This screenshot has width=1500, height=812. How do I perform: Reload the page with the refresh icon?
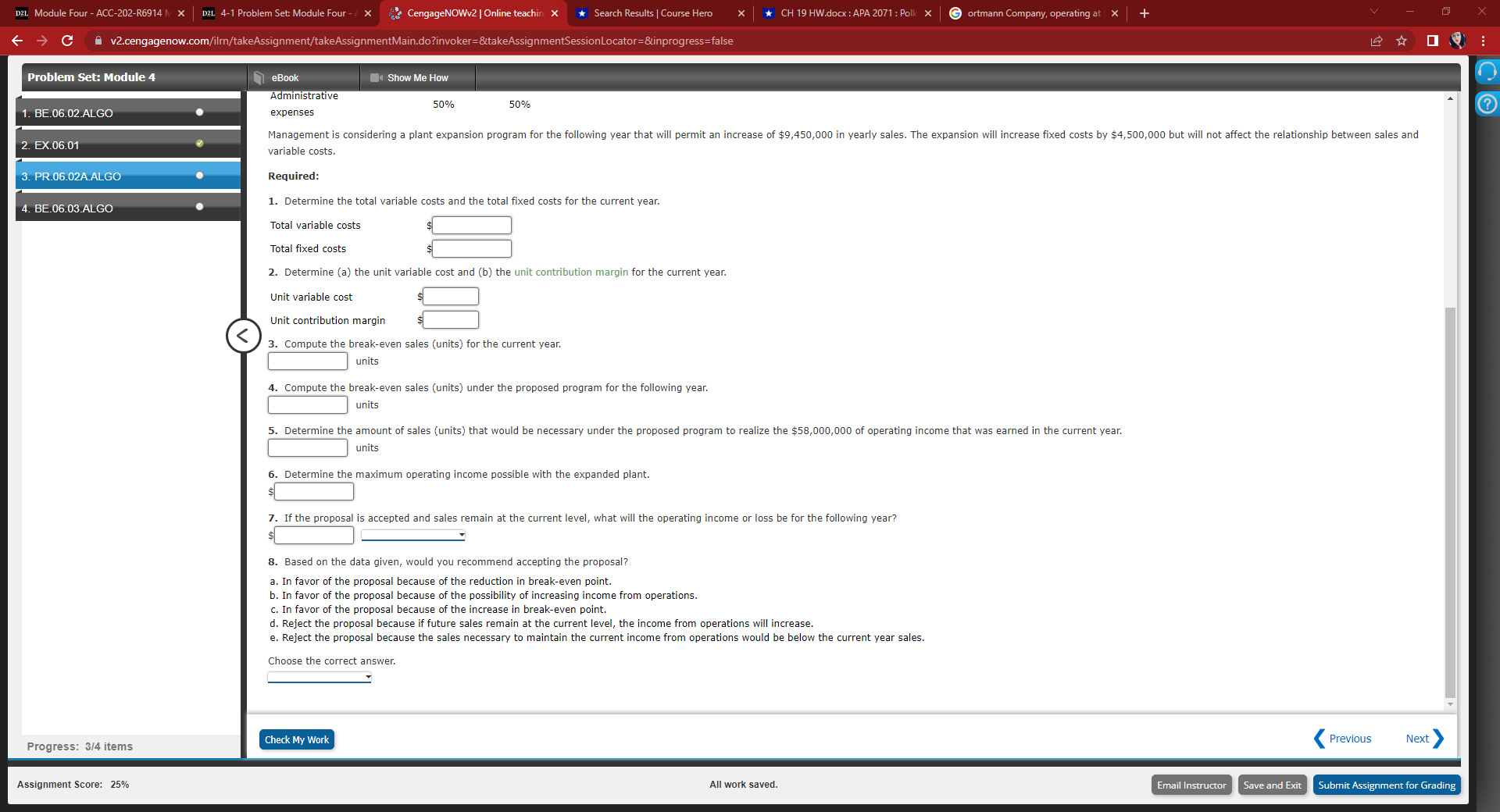[x=66, y=41]
